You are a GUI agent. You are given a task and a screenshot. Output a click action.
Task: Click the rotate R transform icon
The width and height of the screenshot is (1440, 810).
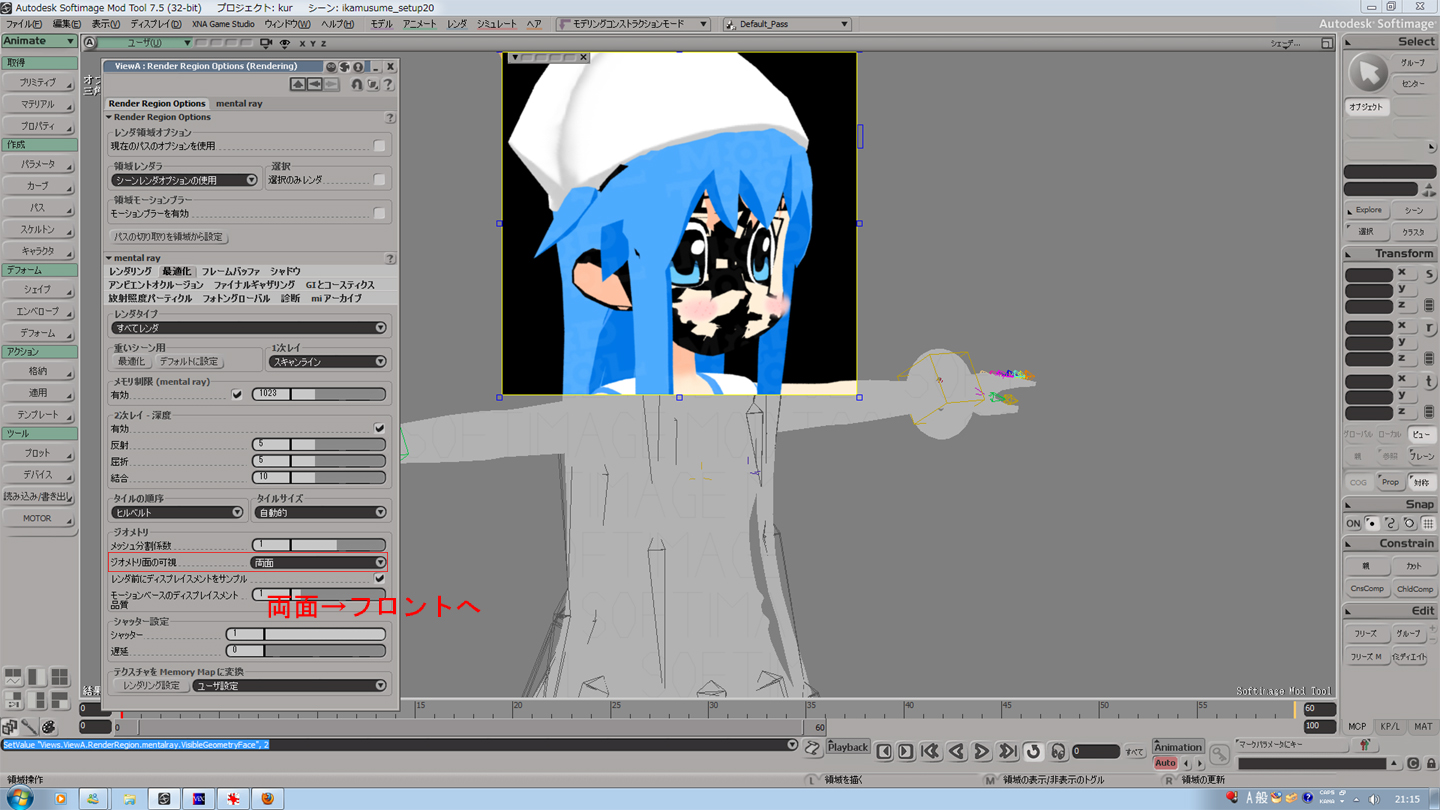click(x=1429, y=328)
